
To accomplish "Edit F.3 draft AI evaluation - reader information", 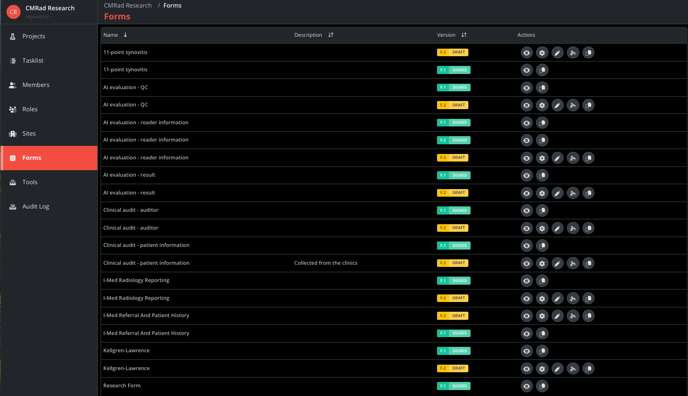I will tap(557, 158).
